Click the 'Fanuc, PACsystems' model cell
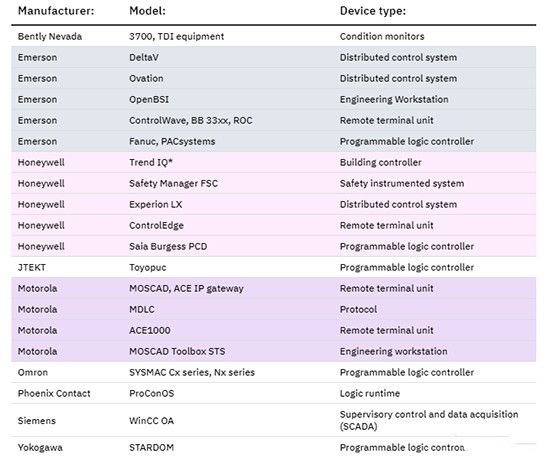550x466 pixels. click(172, 142)
